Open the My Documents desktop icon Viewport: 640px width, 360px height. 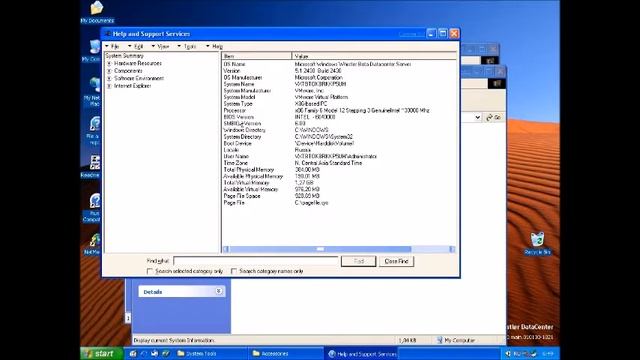[x=97, y=12]
